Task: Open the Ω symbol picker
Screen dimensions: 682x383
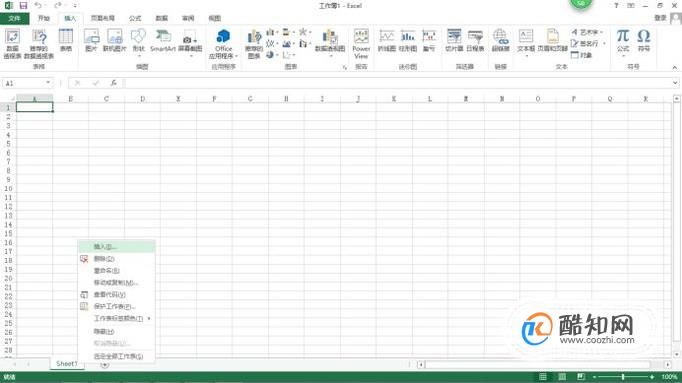Action: [644, 40]
